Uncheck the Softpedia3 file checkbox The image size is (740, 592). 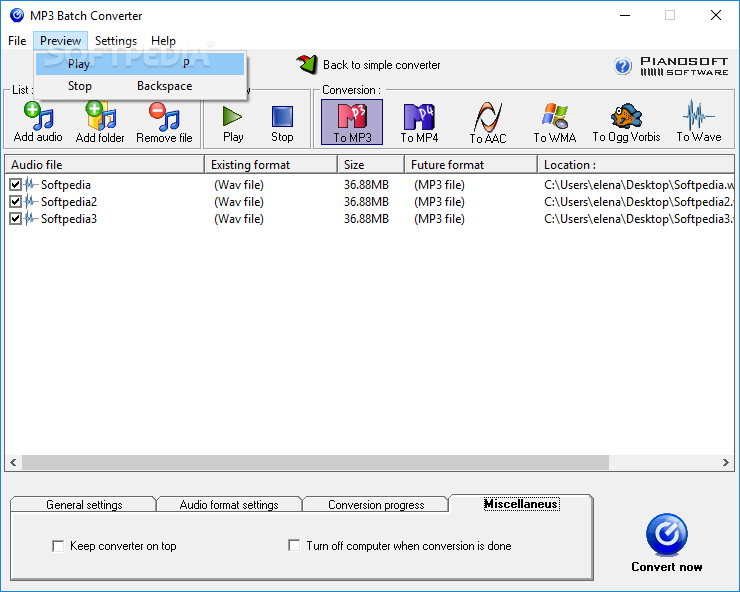click(x=16, y=219)
